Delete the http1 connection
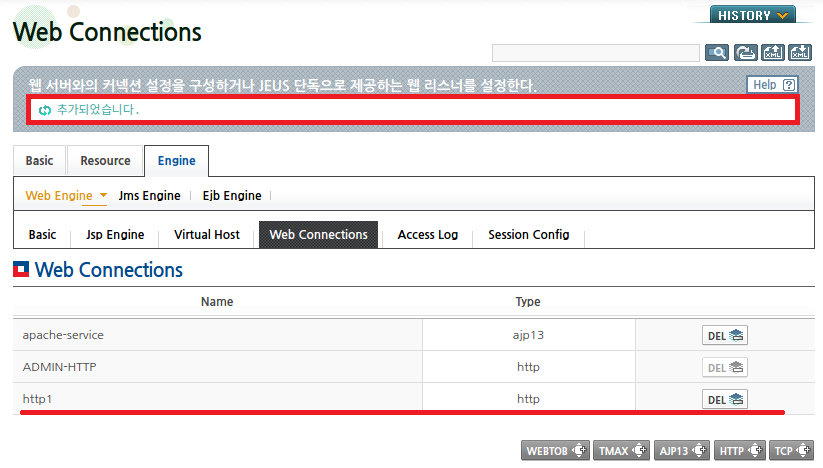823x468 pixels. (725, 399)
